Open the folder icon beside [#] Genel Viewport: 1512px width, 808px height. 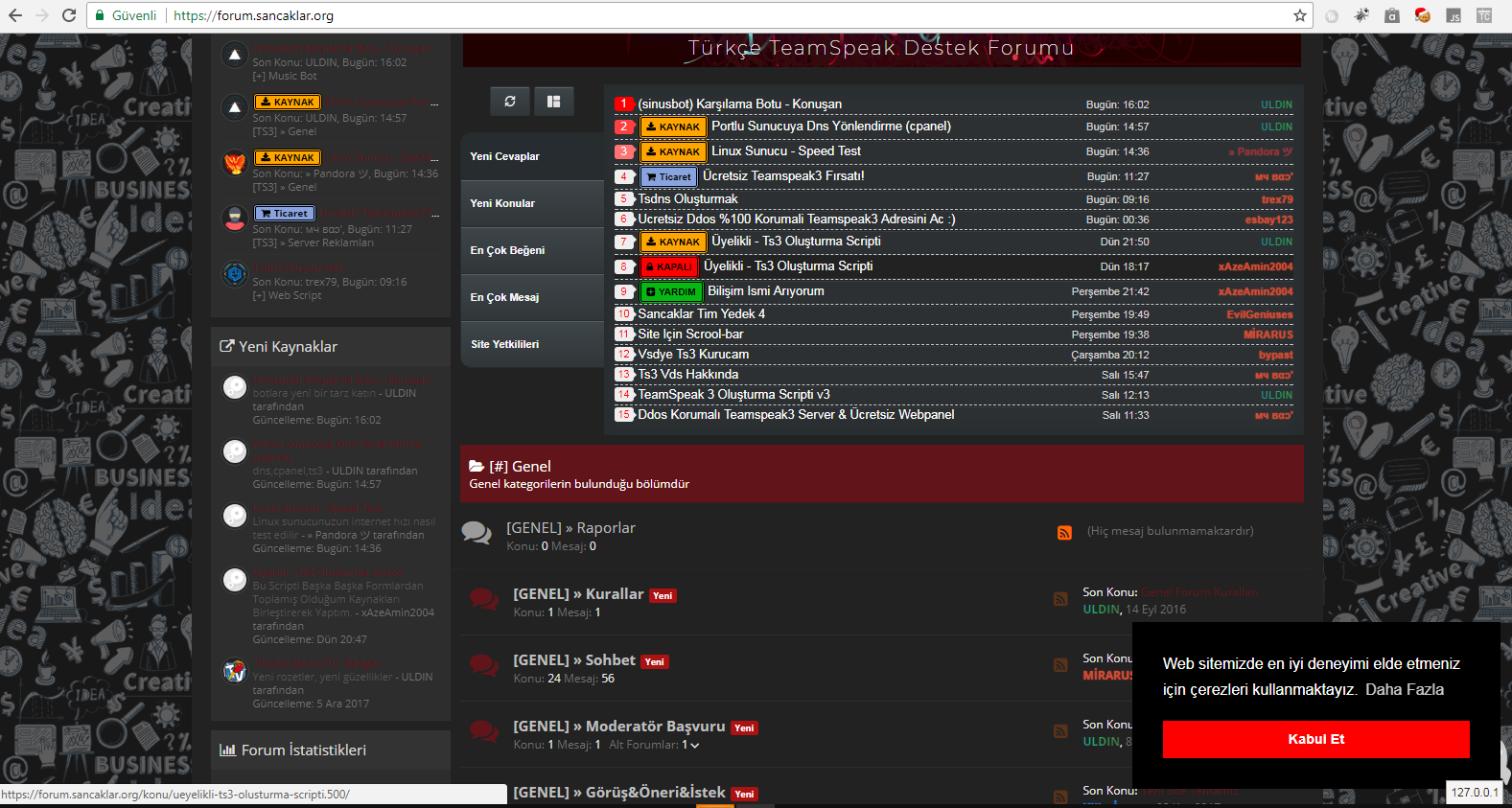477,467
